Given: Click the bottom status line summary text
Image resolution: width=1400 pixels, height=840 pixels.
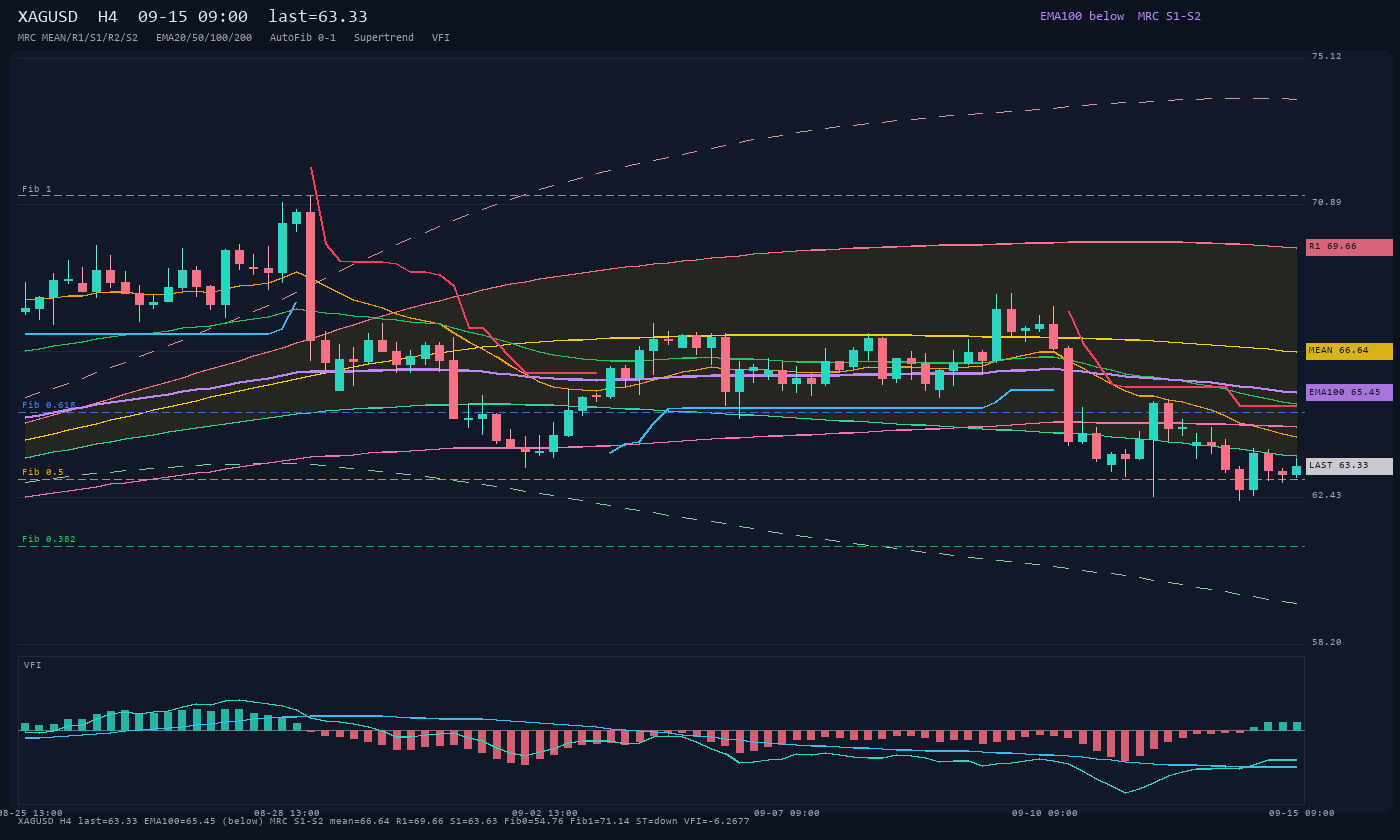Looking at the screenshot, I should [x=384, y=821].
